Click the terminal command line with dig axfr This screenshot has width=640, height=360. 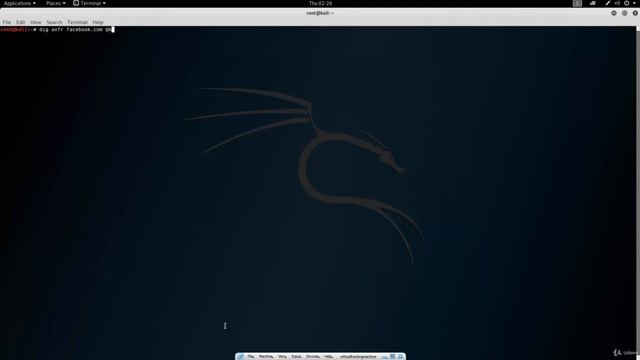pyautogui.click(x=57, y=29)
